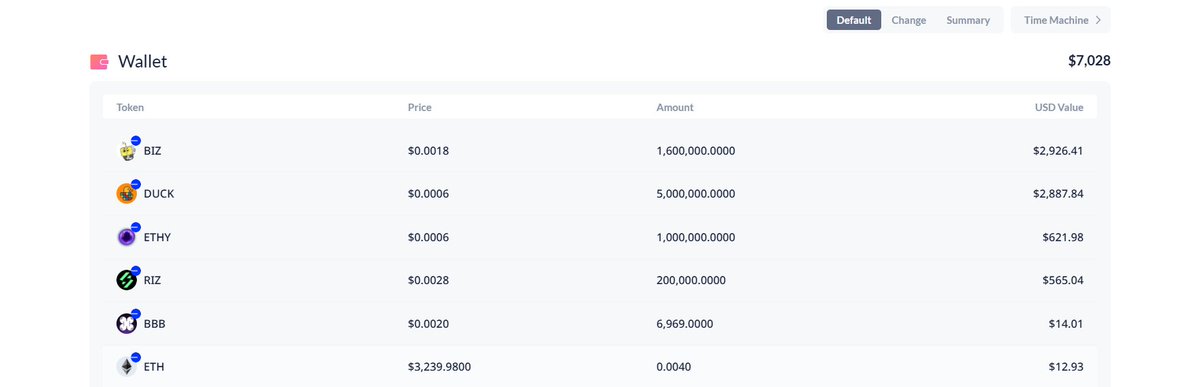
Task: Click the purple ETHY token icon
Action: [126, 237]
